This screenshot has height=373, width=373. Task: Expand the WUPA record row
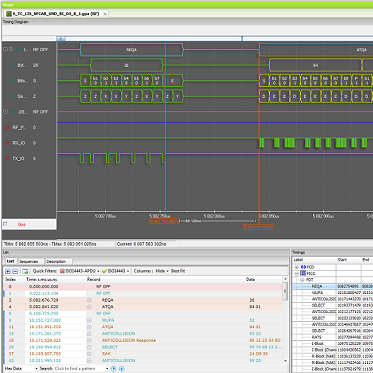click(89, 320)
